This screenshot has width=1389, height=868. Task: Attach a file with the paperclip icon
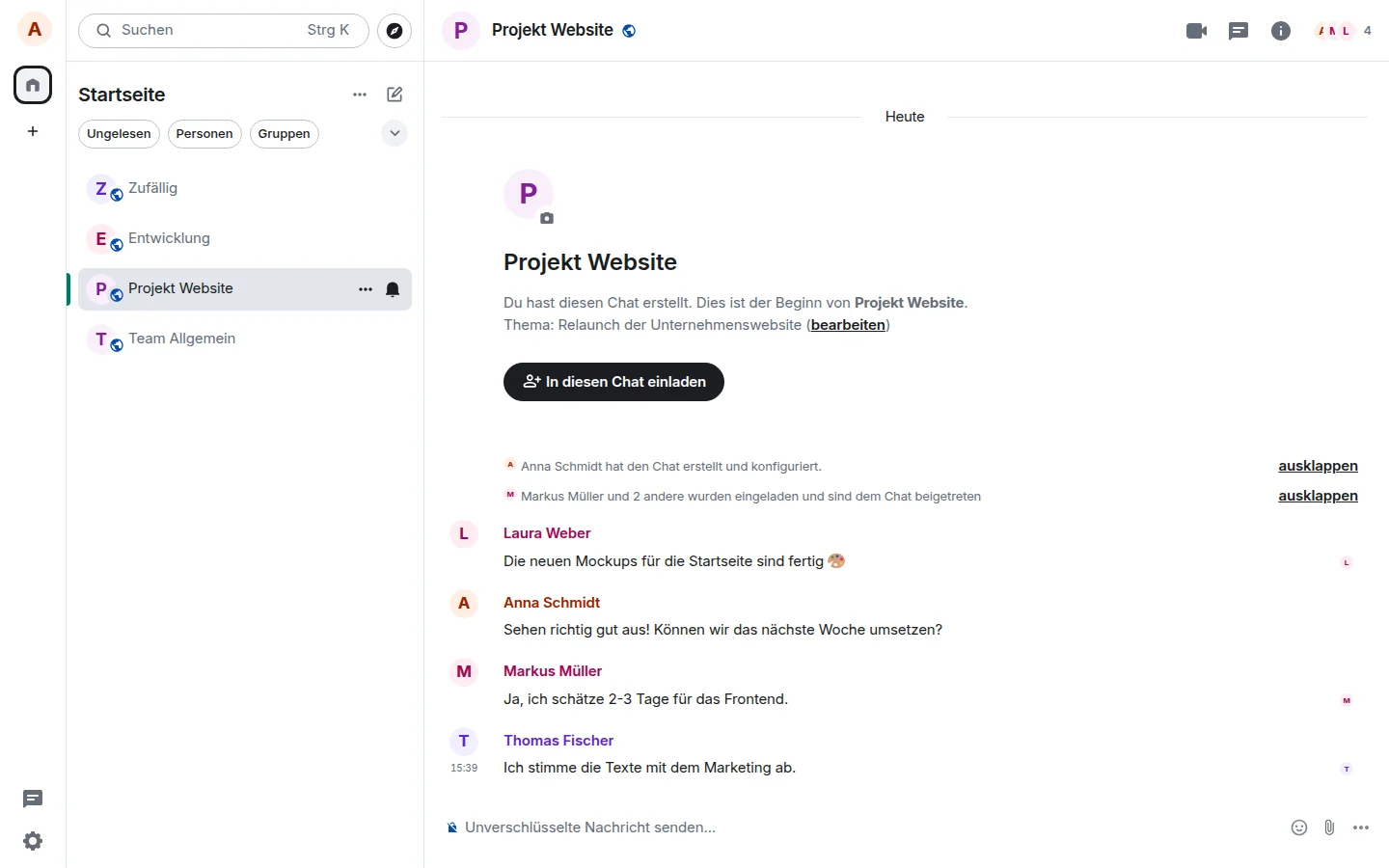pos(1329,827)
